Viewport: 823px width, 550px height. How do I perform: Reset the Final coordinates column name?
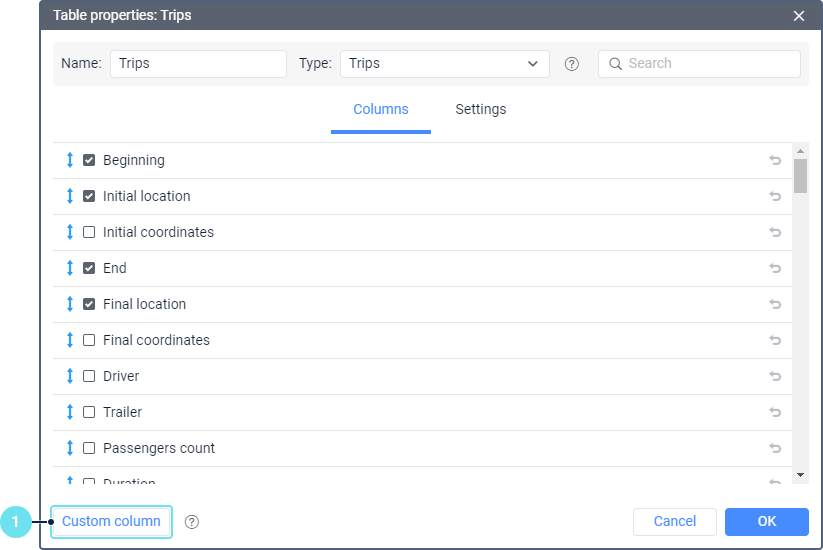(x=775, y=340)
